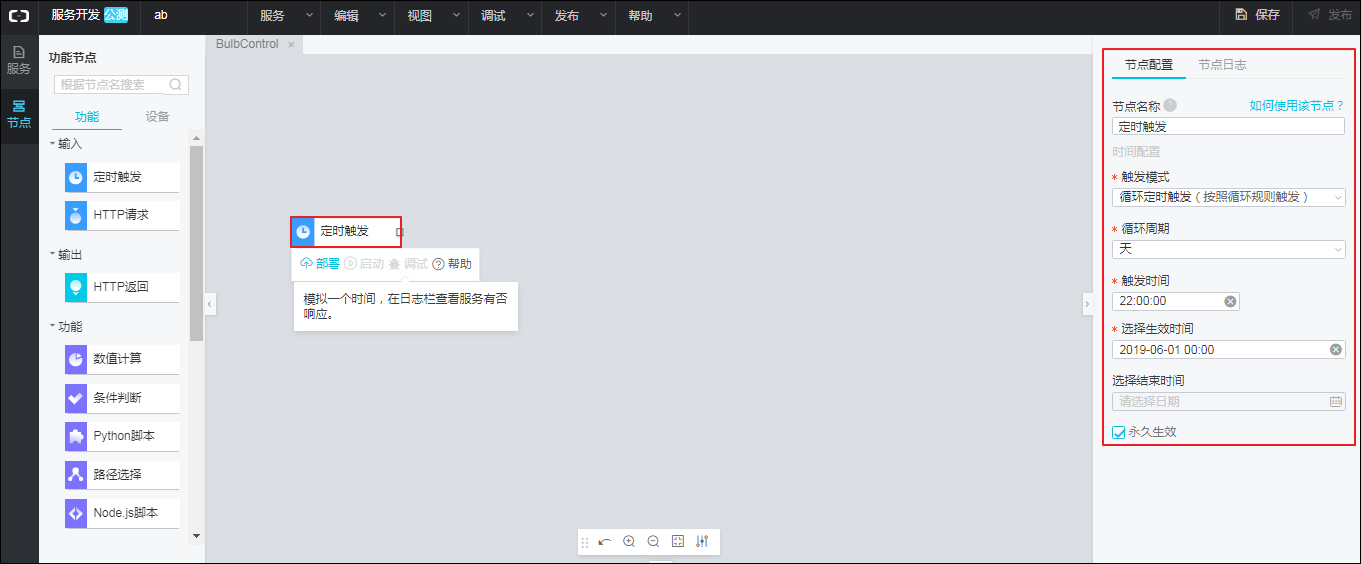Open the calendar icon in 选择结束时间 field
This screenshot has height=564, width=1361.
(1335, 401)
